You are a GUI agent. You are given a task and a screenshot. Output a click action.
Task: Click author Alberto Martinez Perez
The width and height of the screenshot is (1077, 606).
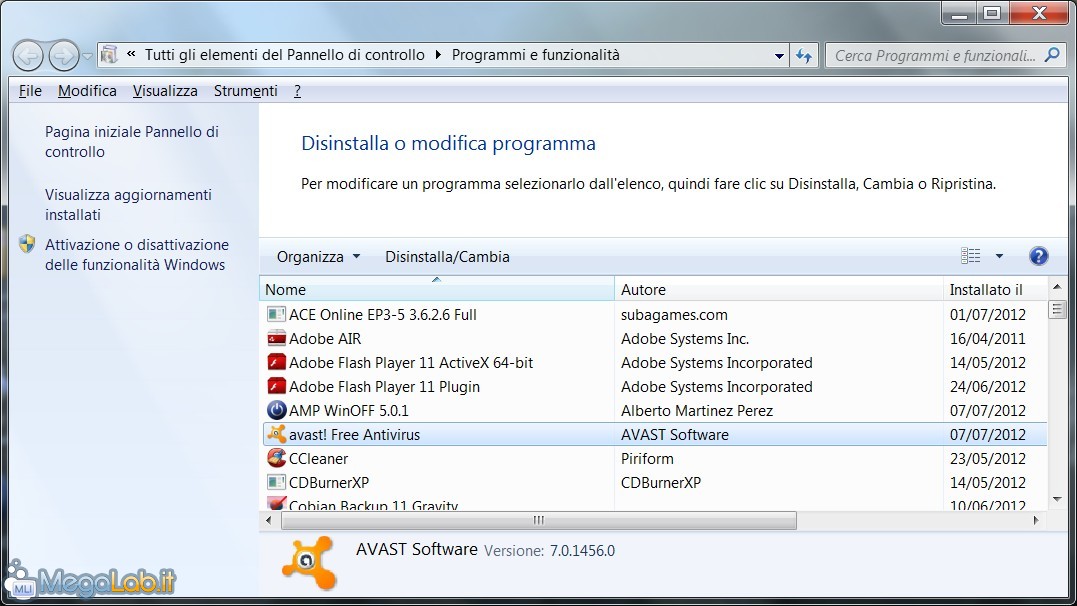tap(697, 411)
